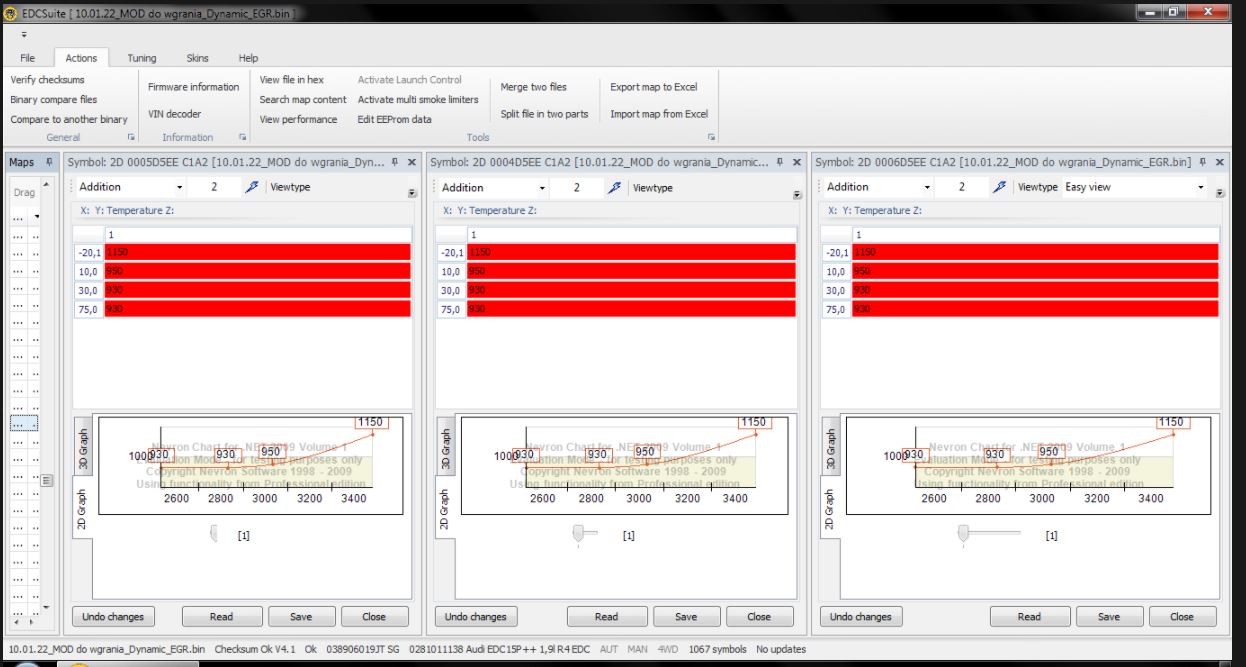The image size is (1246, 667).
Task: Click Import map from Excel
Action: pos(659,114)
